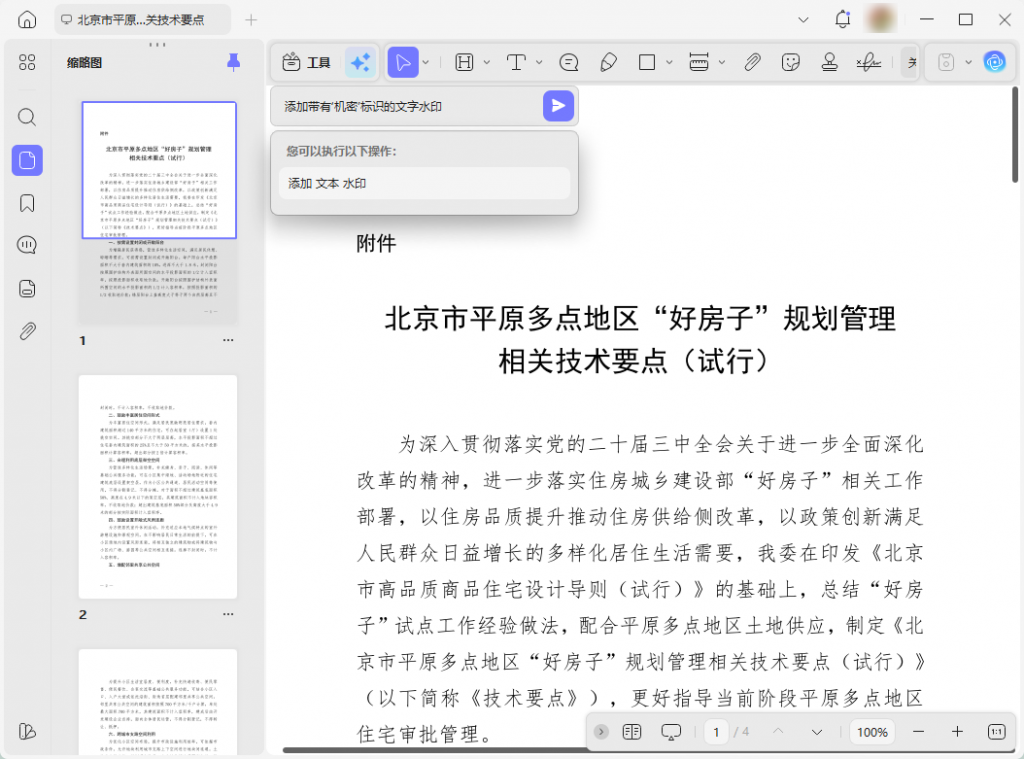
Task: Open the paperclip attachment tool
Action: click(x=752, y=62)
